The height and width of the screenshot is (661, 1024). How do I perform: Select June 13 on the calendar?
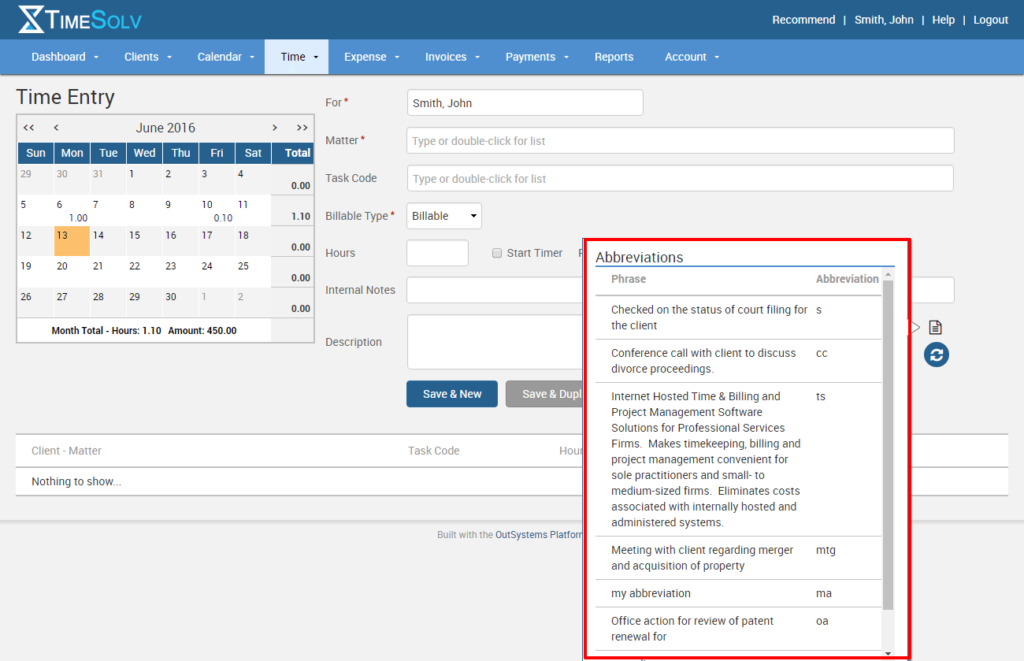coord(71,240)
